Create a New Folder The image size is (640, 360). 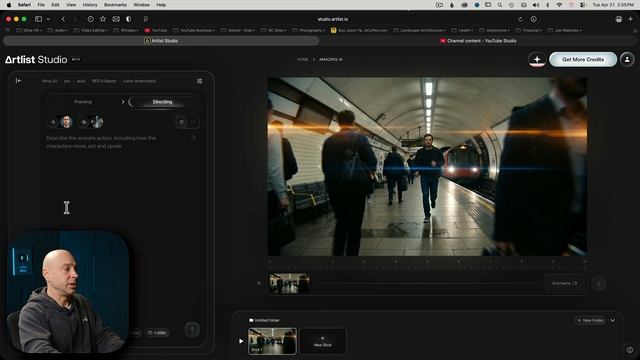click(590, 320)
